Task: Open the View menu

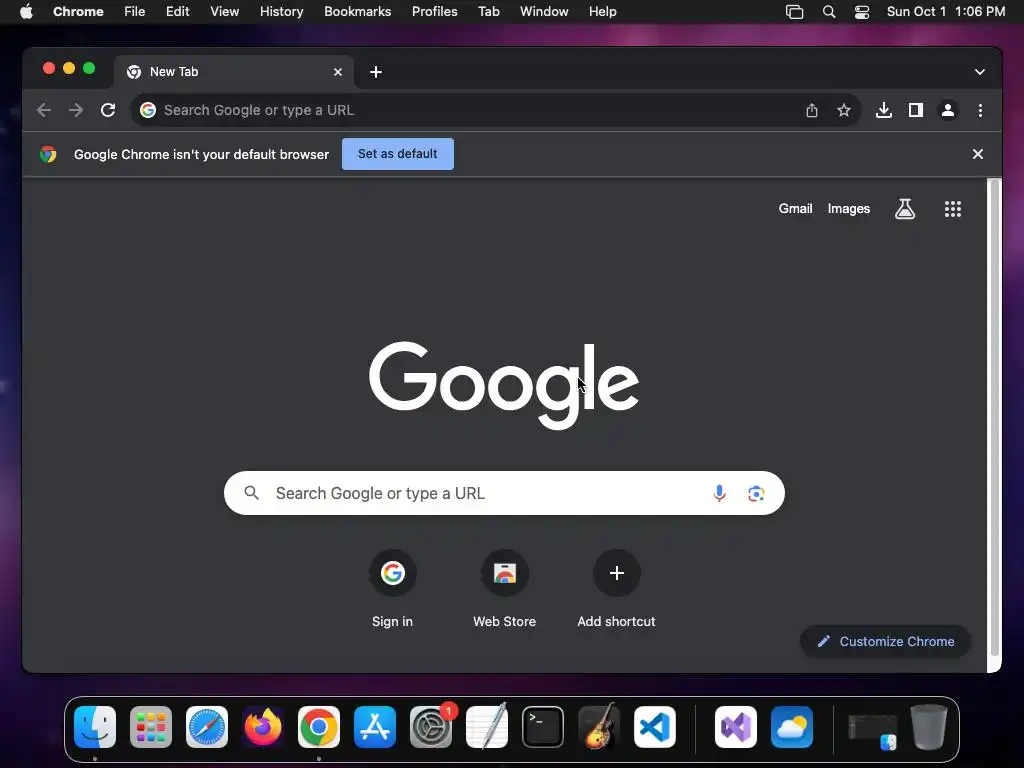Action: [x=225, y=12]
